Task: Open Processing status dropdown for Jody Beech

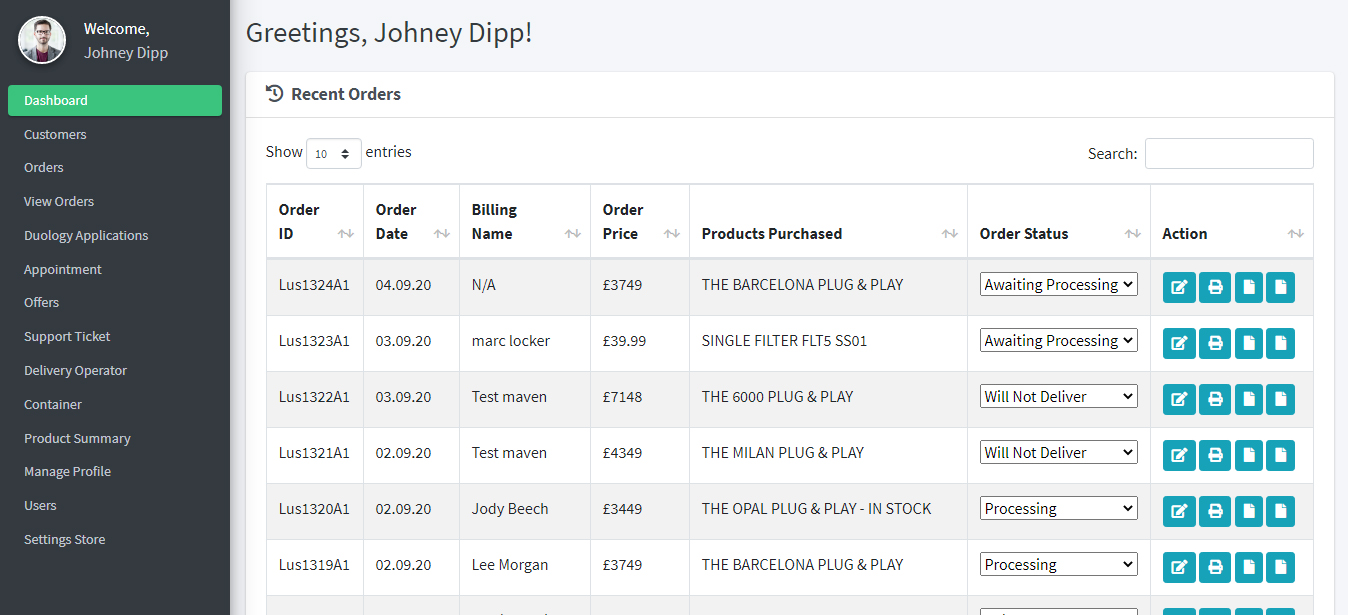Action: point(1058,508)
